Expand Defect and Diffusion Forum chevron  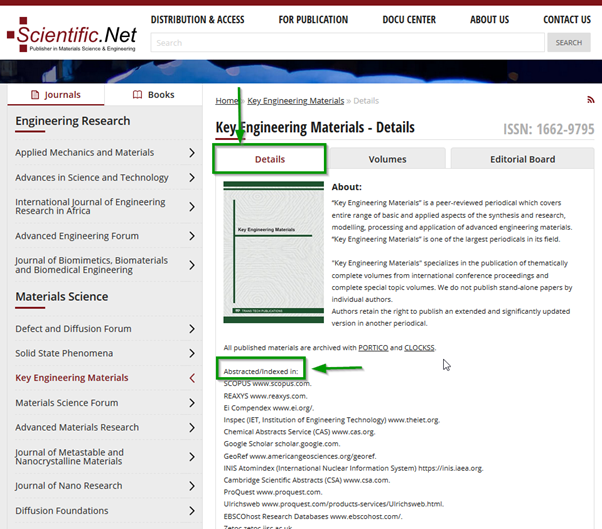[192, 329]
